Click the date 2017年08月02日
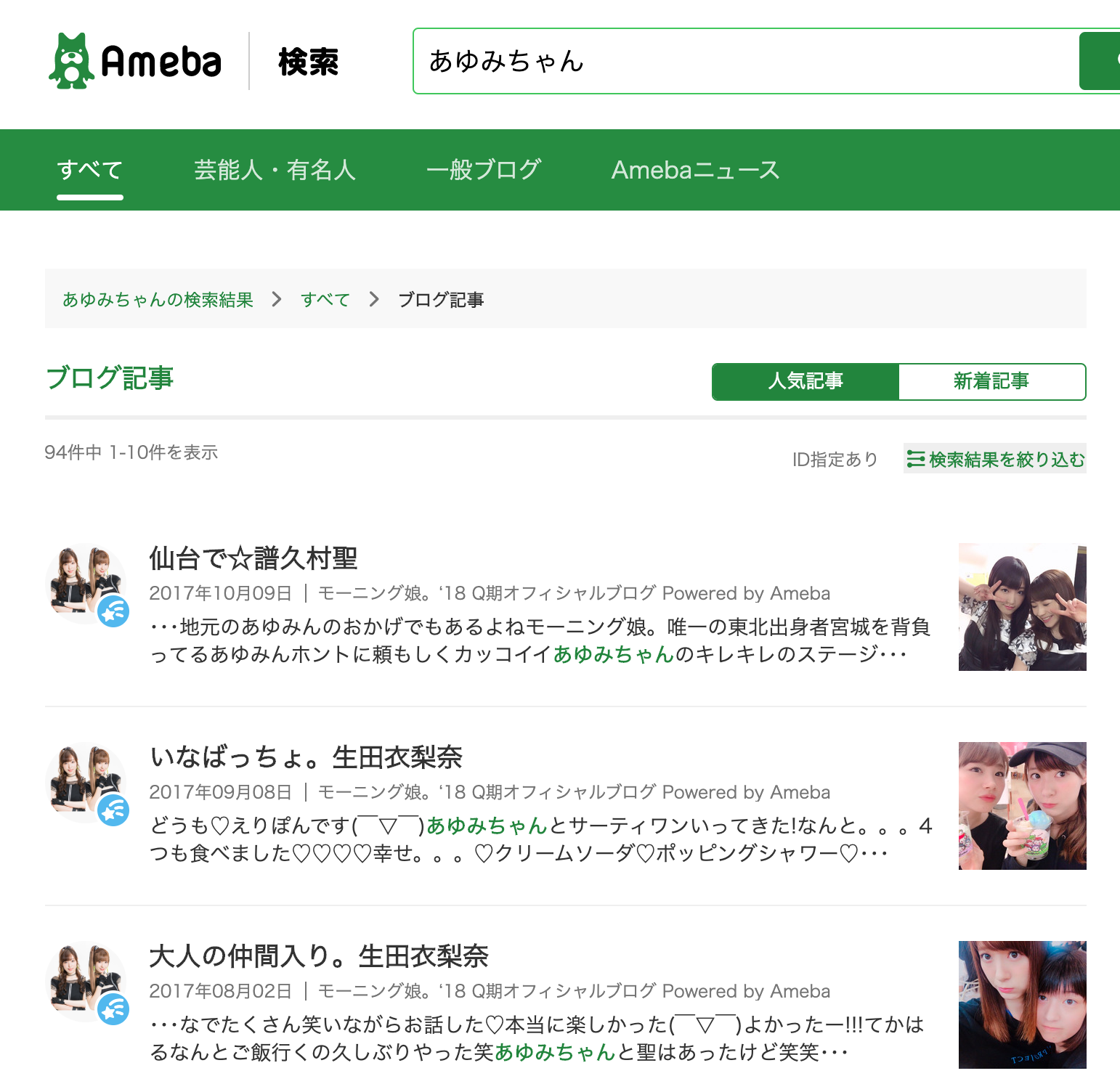This screenshot has width=1120, height=1092. [x=221, y=991]
